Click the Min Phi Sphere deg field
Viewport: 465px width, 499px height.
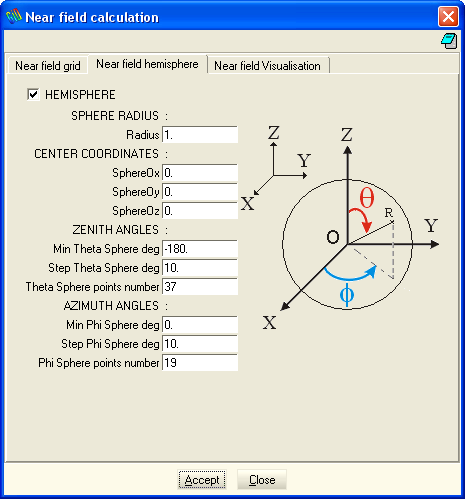200,325
